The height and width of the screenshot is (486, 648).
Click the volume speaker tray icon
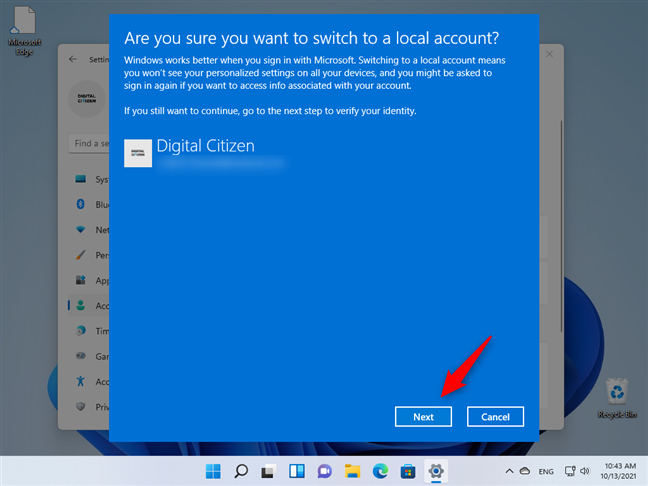(585, 471)
